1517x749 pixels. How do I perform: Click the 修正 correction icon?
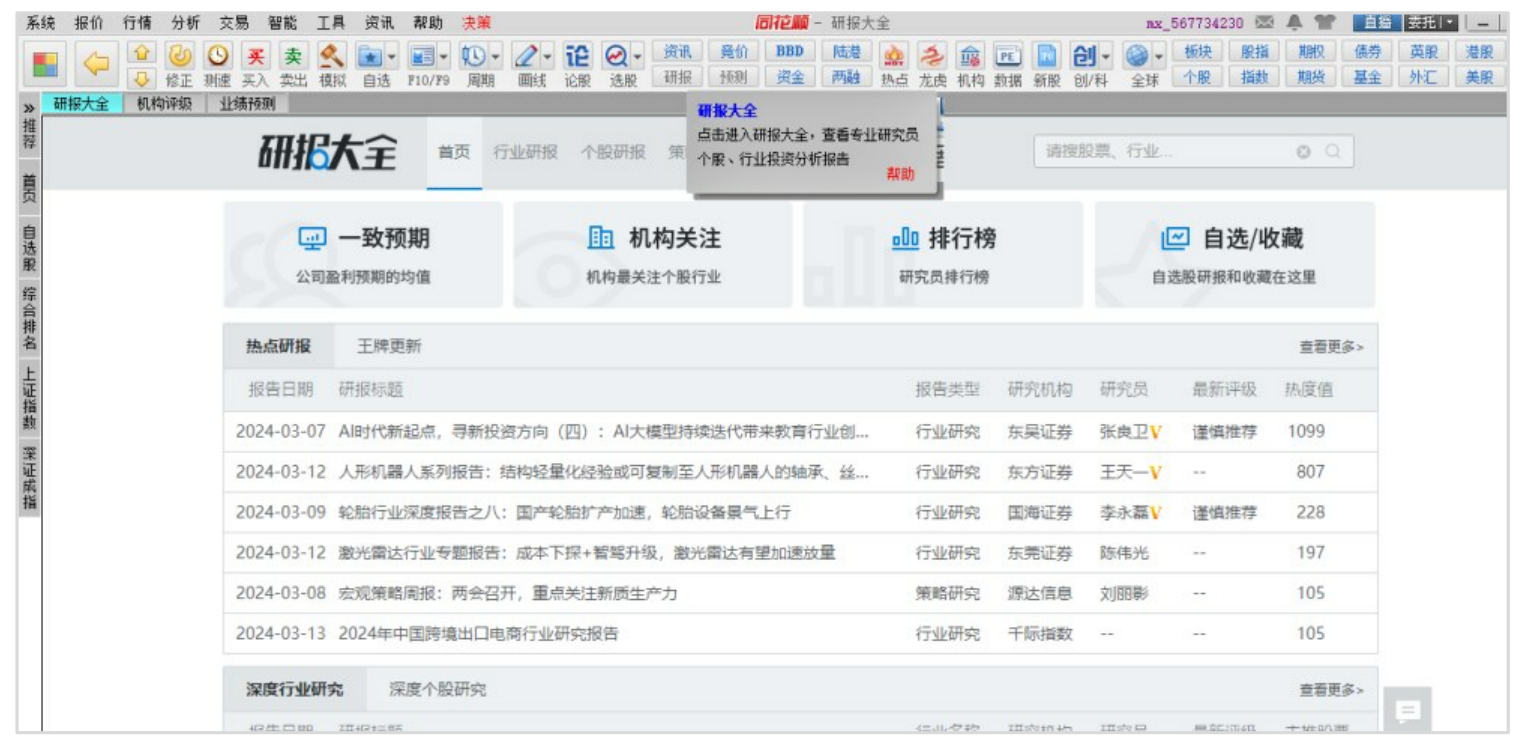[x=179, y=56]
